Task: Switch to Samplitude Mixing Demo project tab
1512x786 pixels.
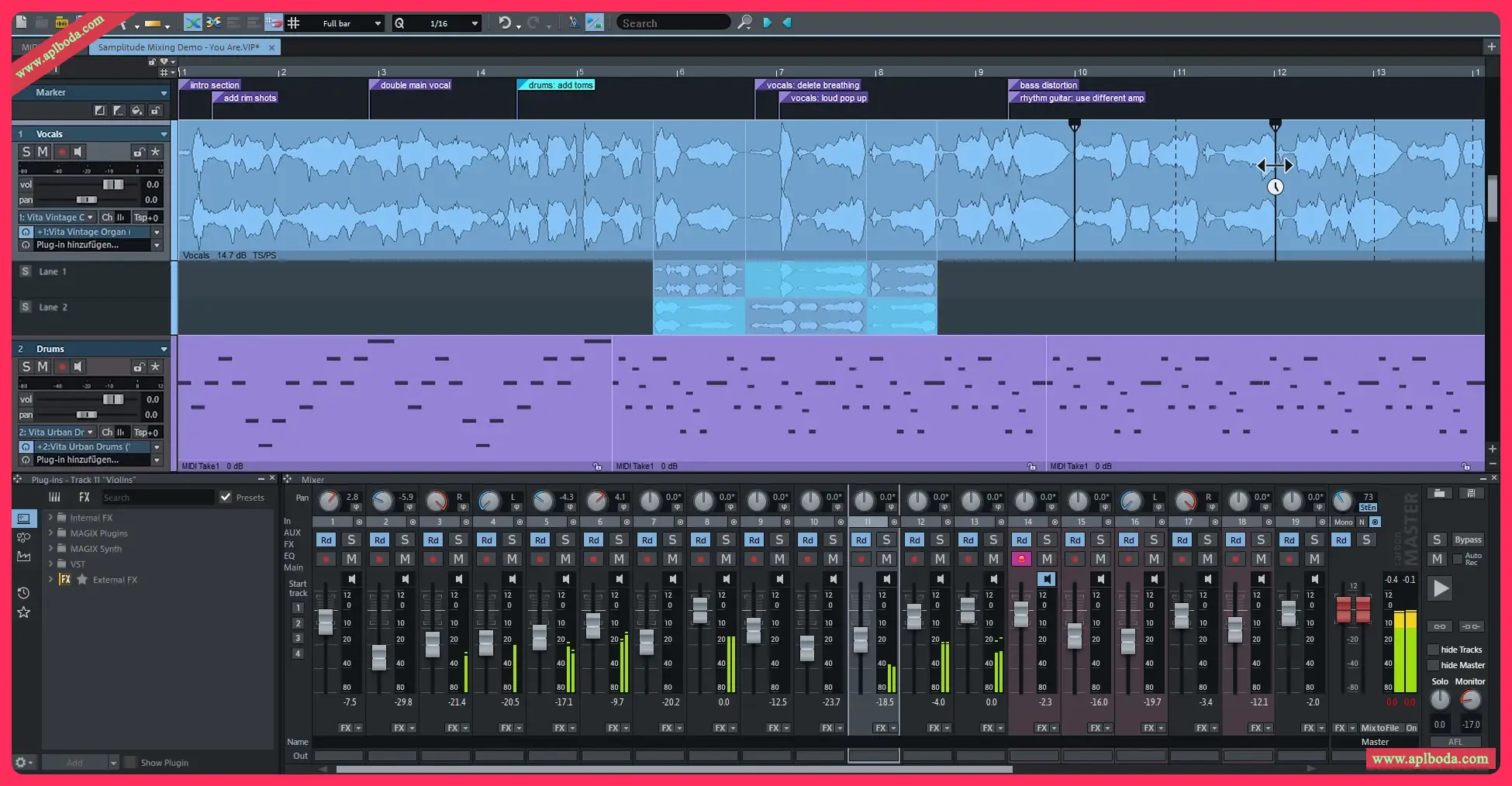Action: click(178, 47)
